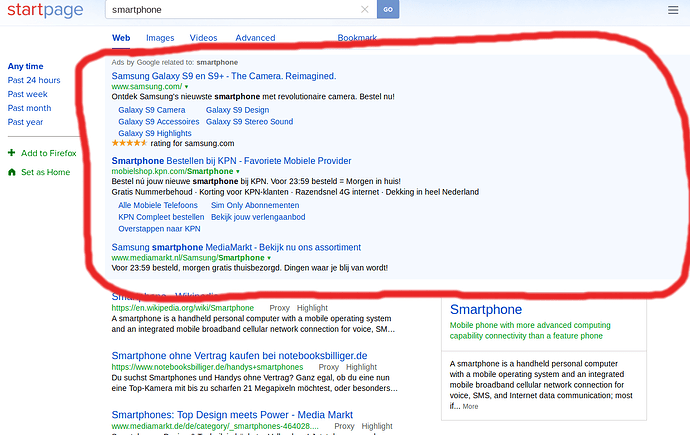This screenshot has width=690, height=435.
Task: Open the Galaxy S9 Stereo Sound sitelink
Action: [x=249, y=121]
